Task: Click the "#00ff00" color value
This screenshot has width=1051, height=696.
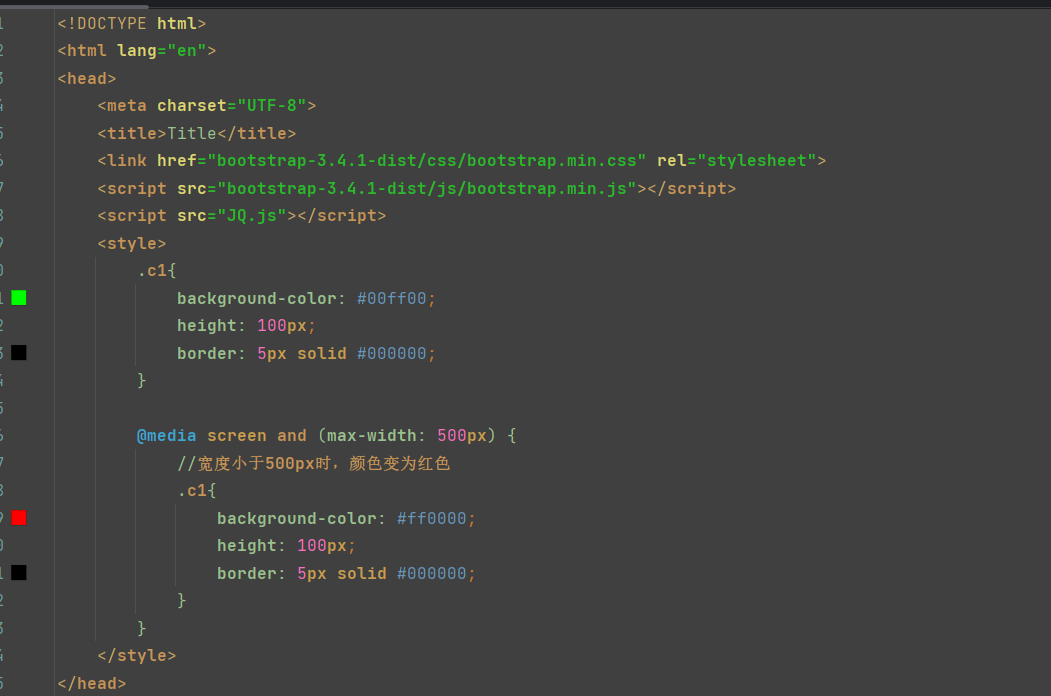Action: [392, 298]
